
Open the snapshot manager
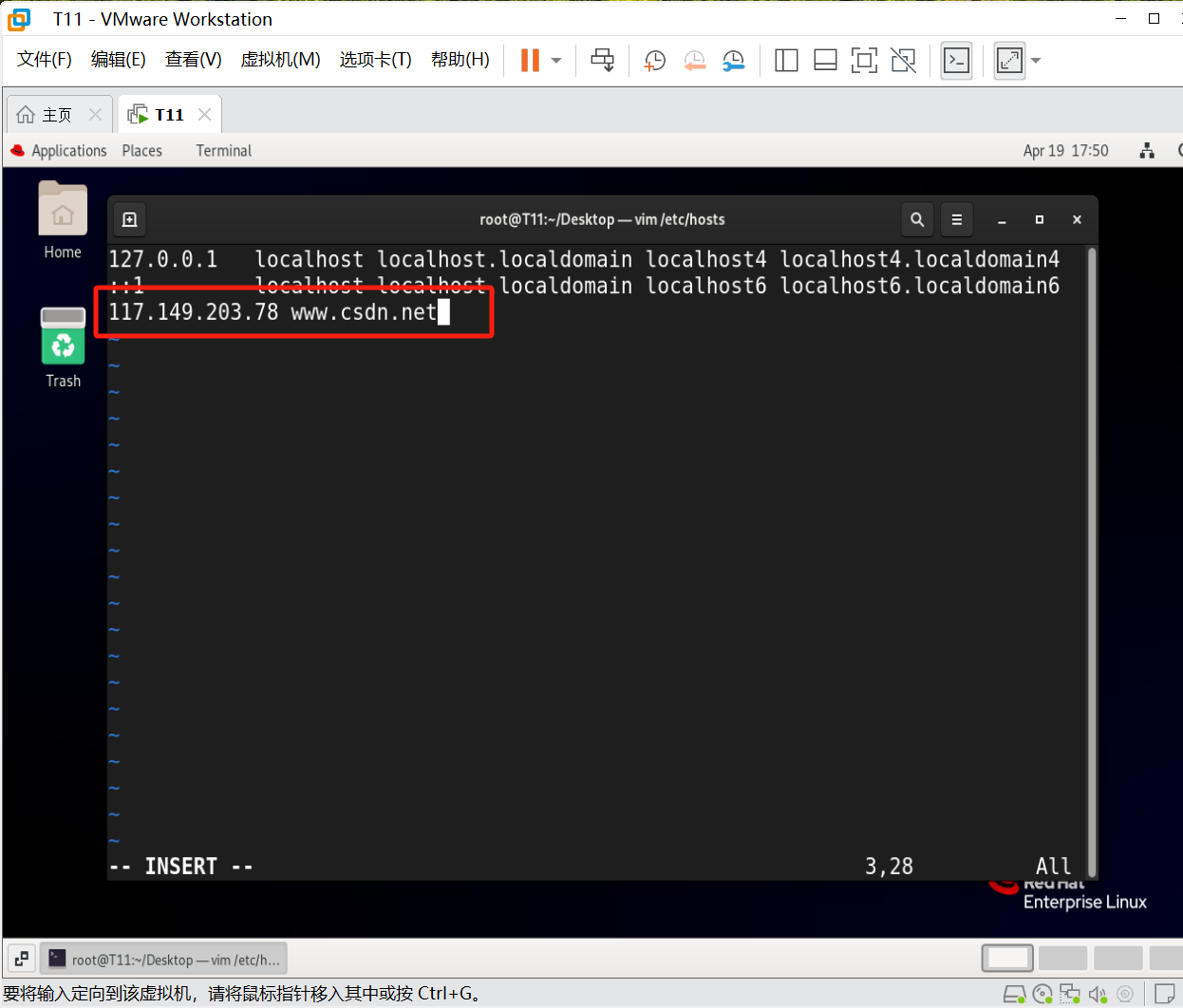click(733, 61)
